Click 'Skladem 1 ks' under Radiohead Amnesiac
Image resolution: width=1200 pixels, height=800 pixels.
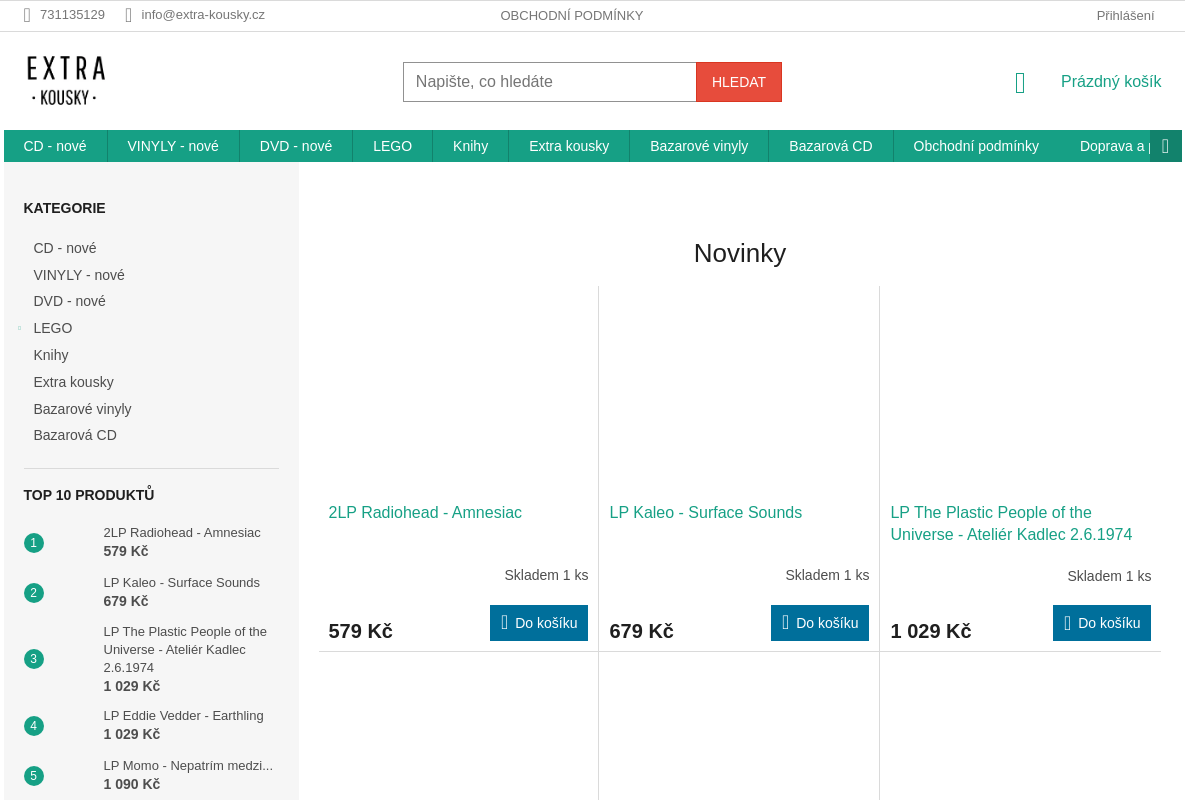546,575
